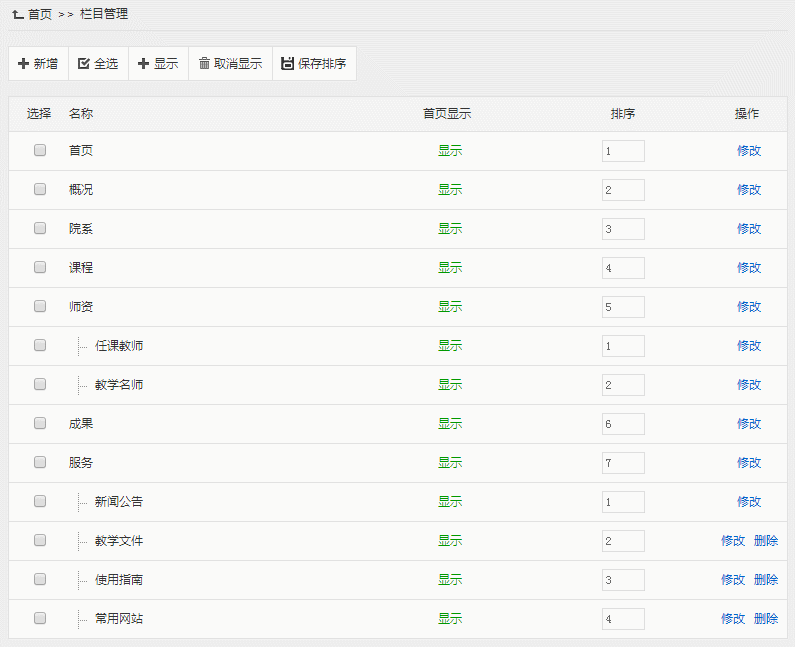Image resolution: width=795 pixels, height=647 pixels.
Task: Open 首页 breadcrumb link
Action: pos(40,14)
